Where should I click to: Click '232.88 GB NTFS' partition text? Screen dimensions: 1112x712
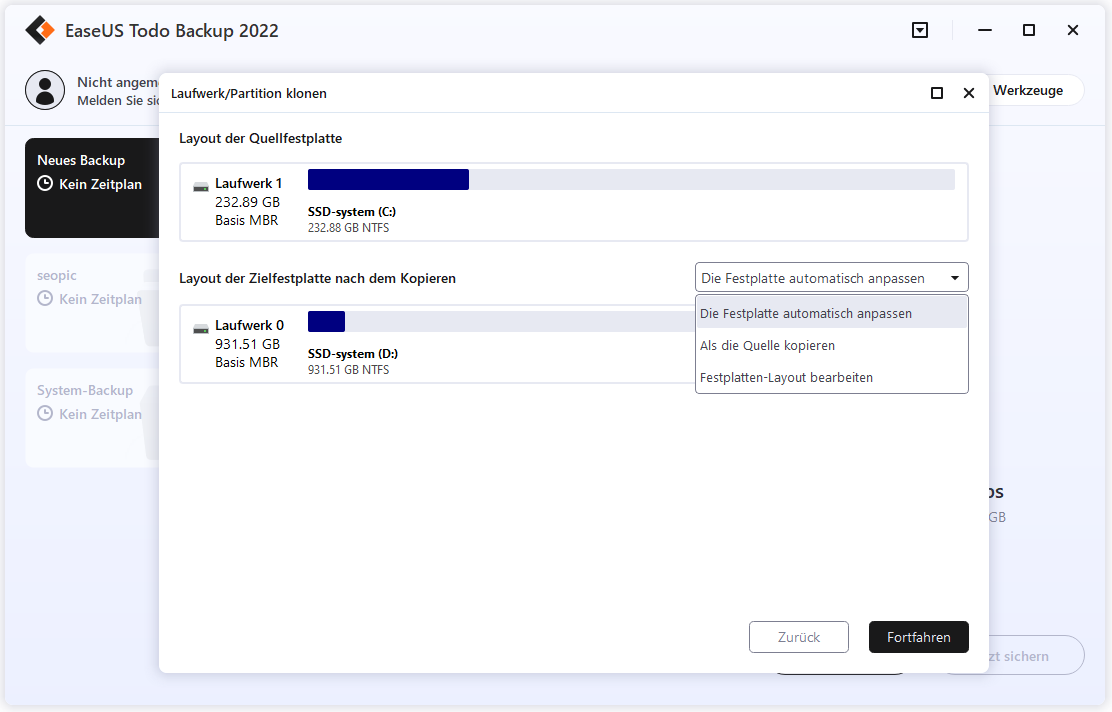[x=348, y=228]
